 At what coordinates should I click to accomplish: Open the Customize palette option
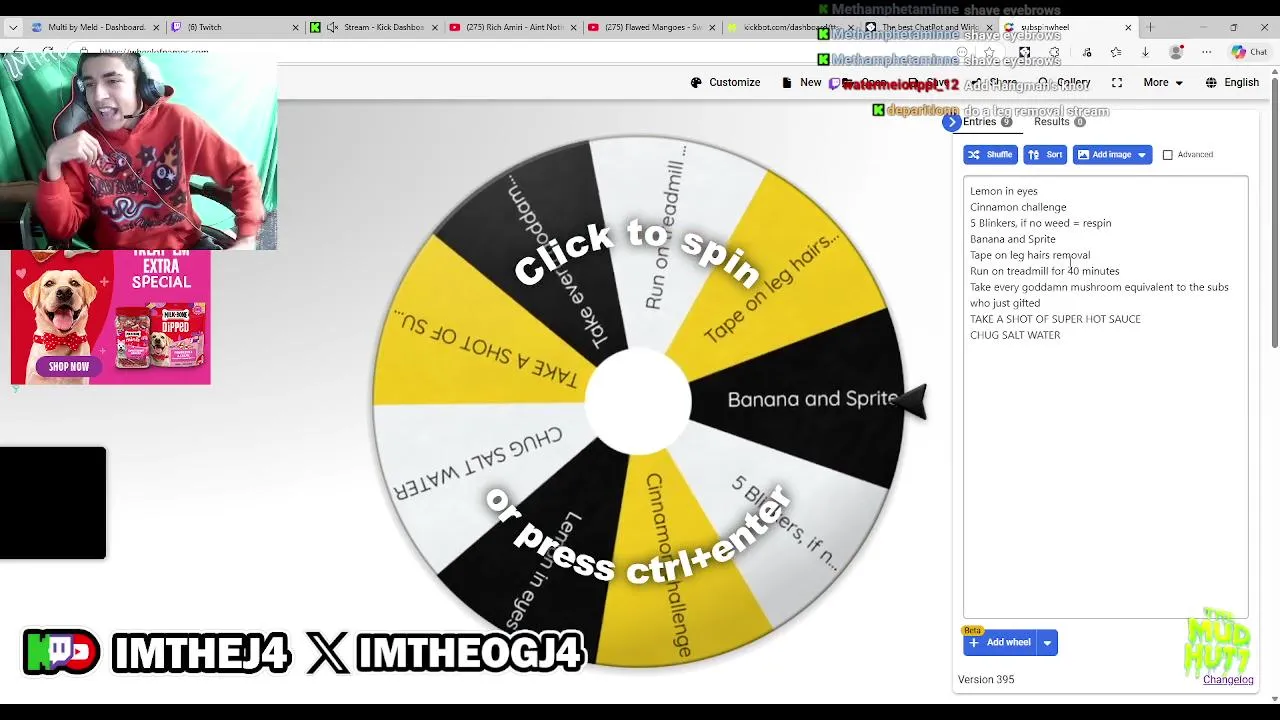coord(725,82)
